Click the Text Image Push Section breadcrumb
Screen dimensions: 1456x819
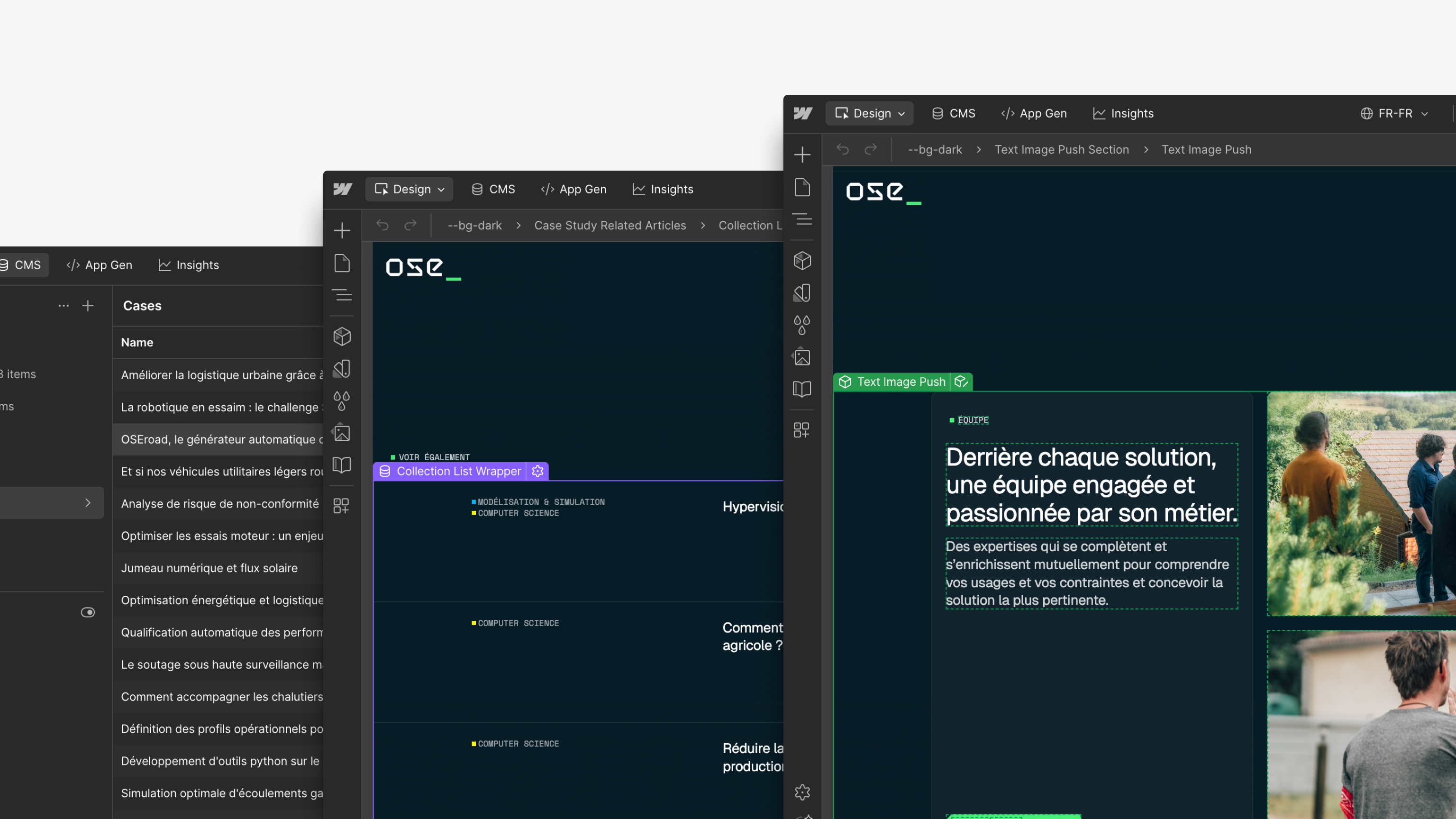coord(1062,150)
